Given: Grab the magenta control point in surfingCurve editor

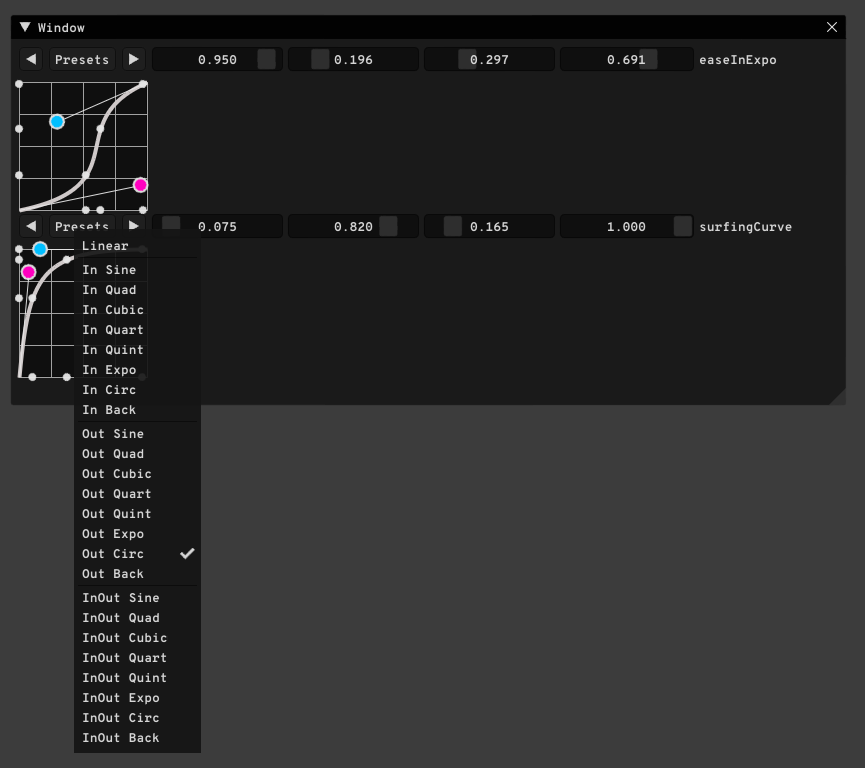Looking at the screenshot, I should click(29, 272).
